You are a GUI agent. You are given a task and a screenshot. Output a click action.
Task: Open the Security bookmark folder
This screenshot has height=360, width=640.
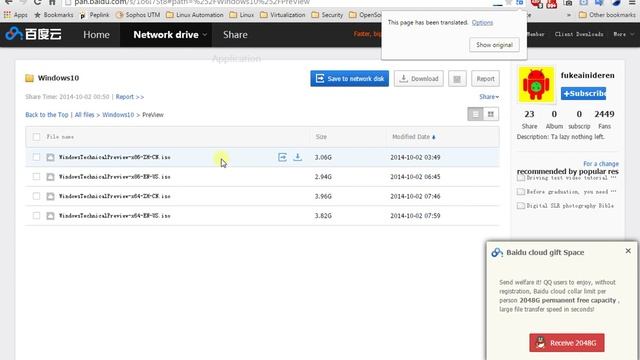coord(327,15)
